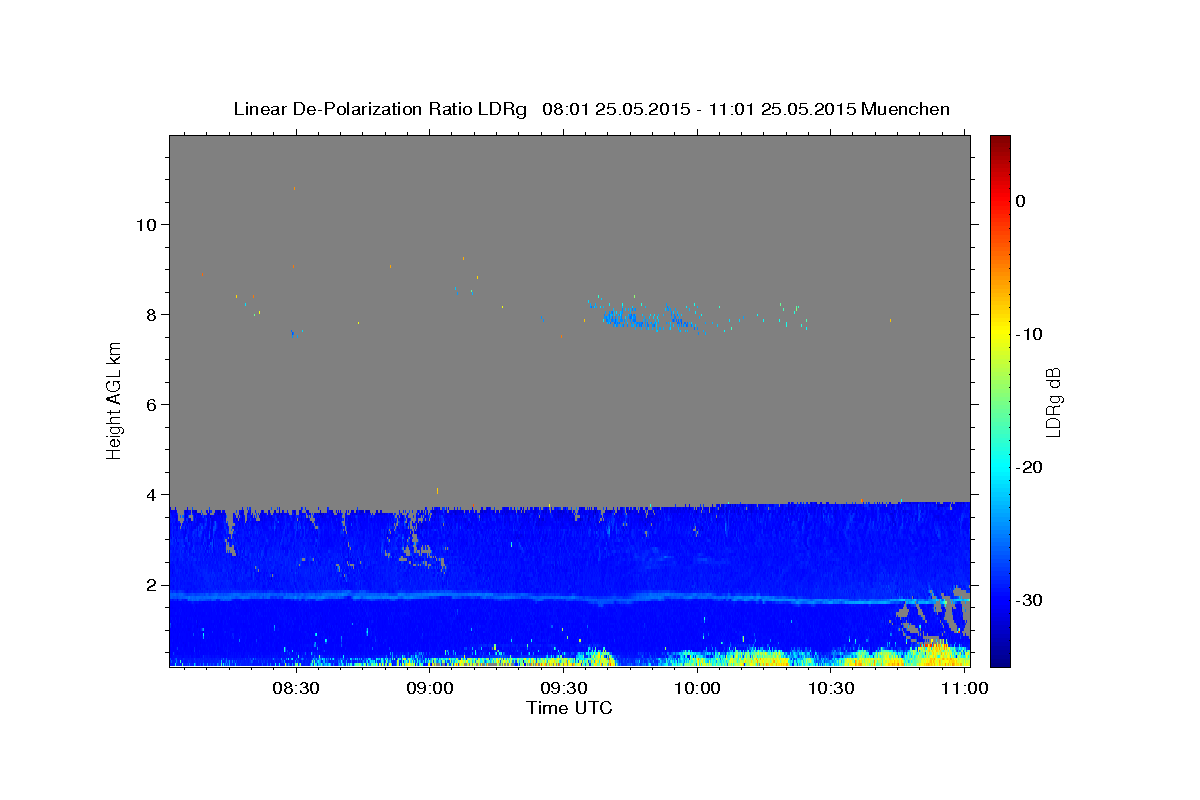
Task: Click the 09:00 time tick label
Action: (430, 689)
